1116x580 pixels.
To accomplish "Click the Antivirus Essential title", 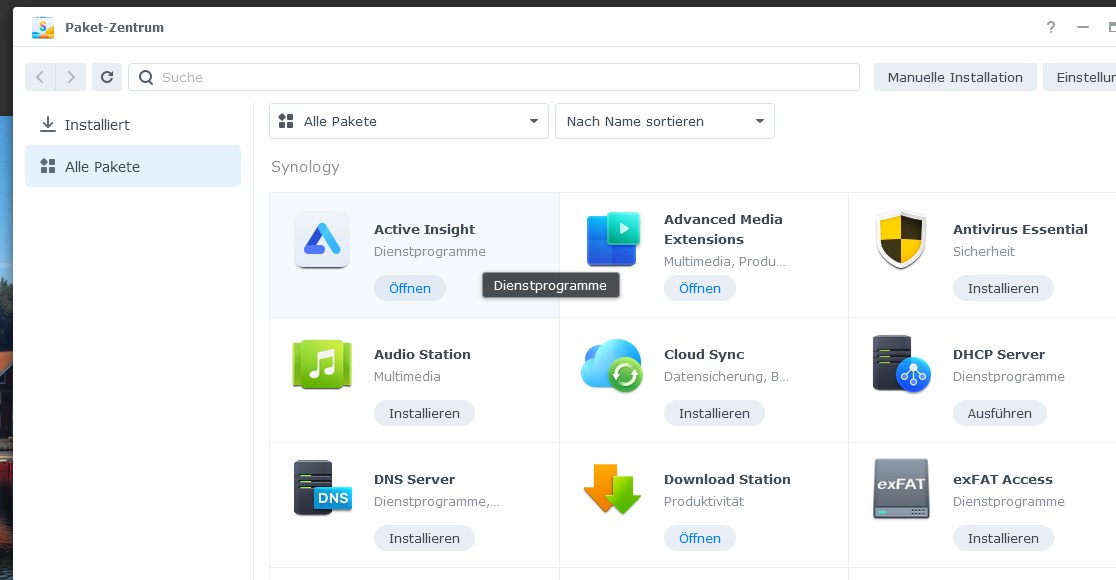I will pos(1020,229).
